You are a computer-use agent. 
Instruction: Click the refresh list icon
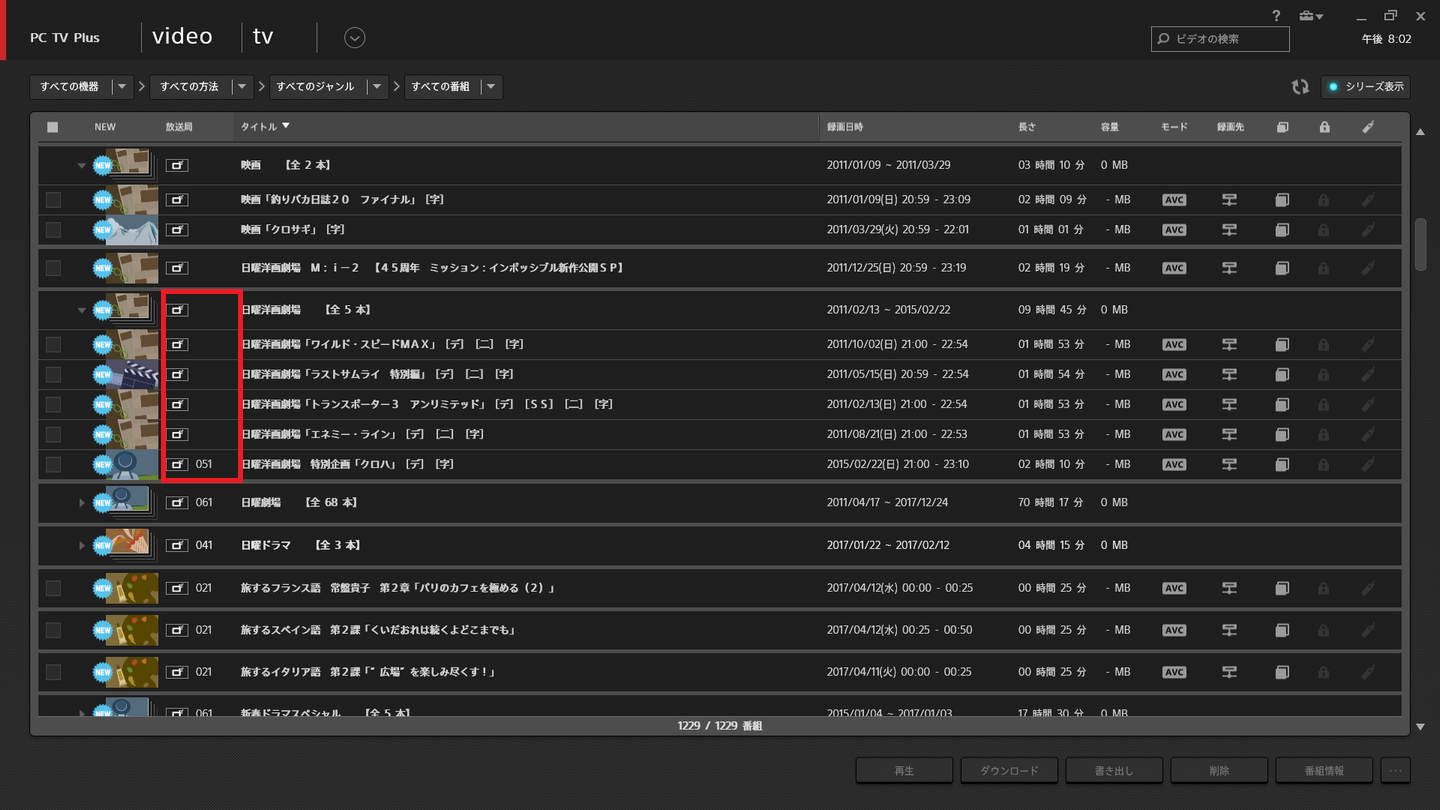[1299, 87]
